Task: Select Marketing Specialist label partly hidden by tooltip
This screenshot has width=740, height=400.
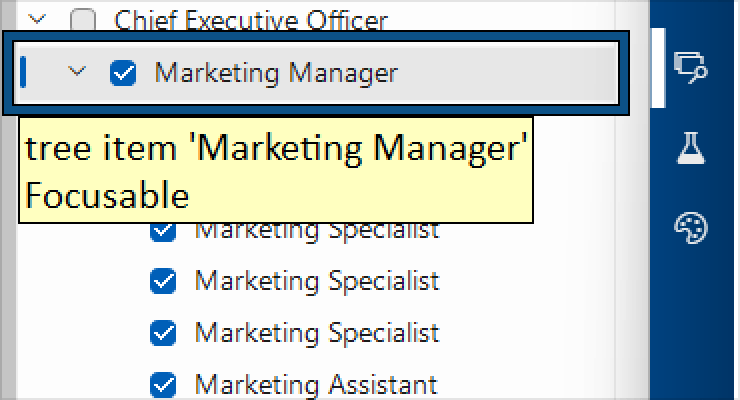Action: (x=316, y=233)
